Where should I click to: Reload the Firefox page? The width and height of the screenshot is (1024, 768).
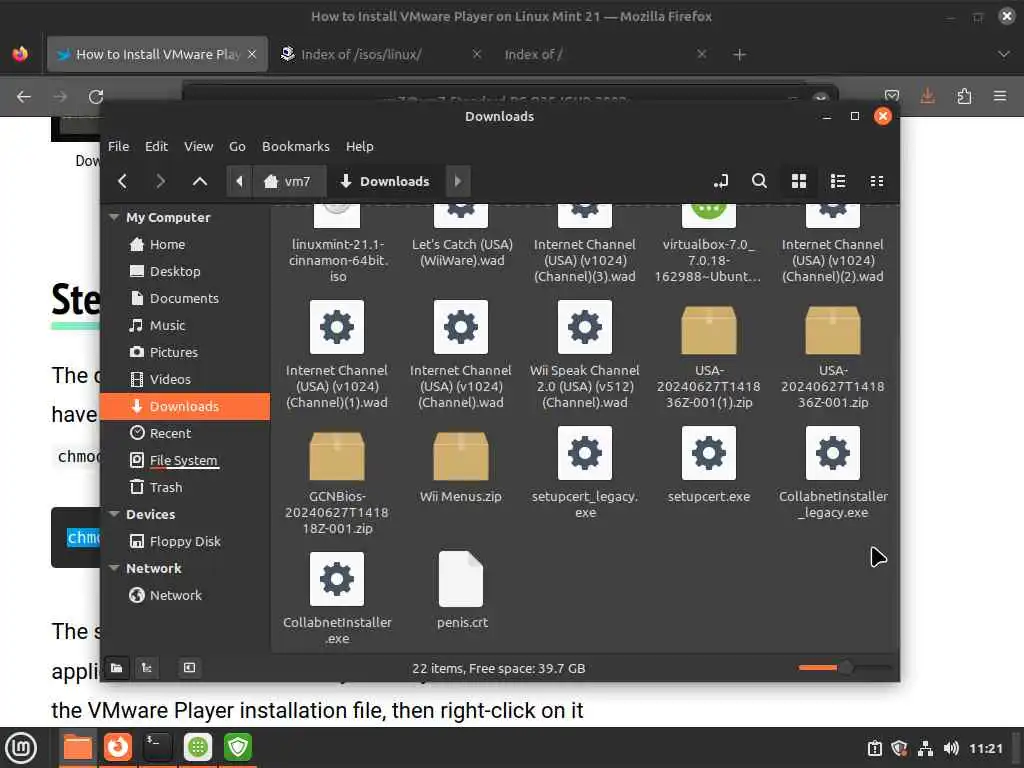96,97
